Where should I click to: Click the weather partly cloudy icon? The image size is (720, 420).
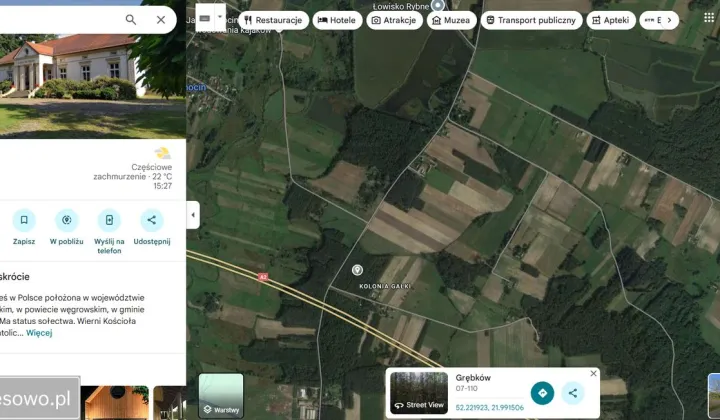(162, 153)
